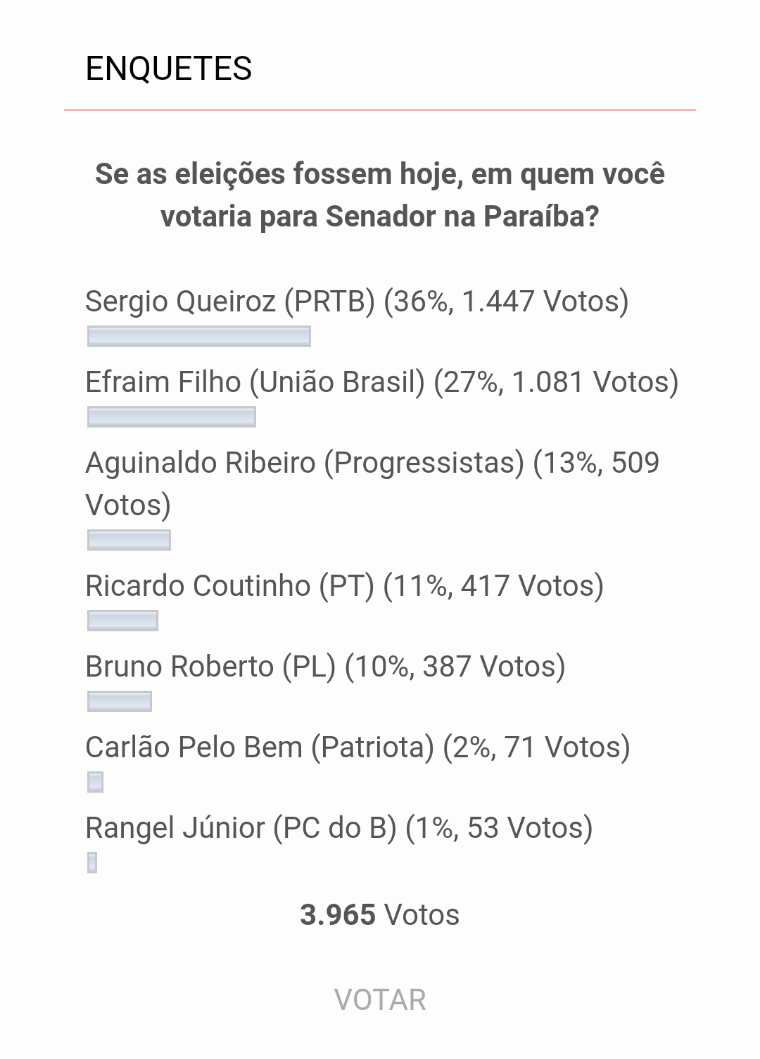
Task: Click the Efraim Filho 27% progress bar
Action: click(x=171, y=417)
